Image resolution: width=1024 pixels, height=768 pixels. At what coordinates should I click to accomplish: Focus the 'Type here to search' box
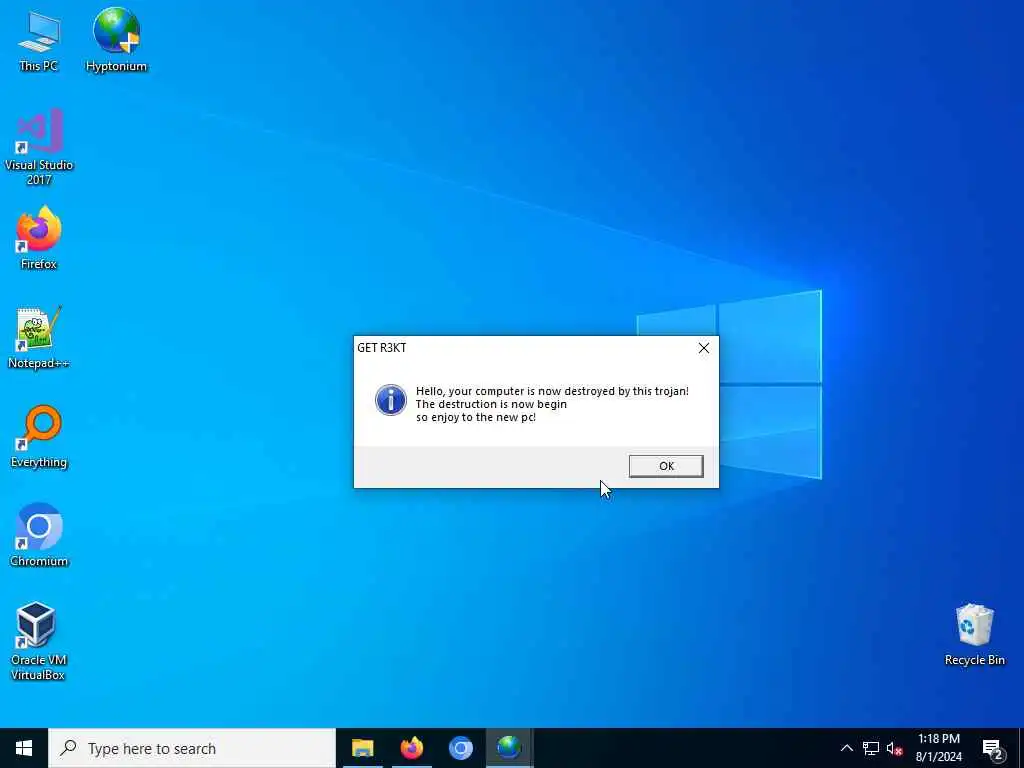click(x=192, y=748)
